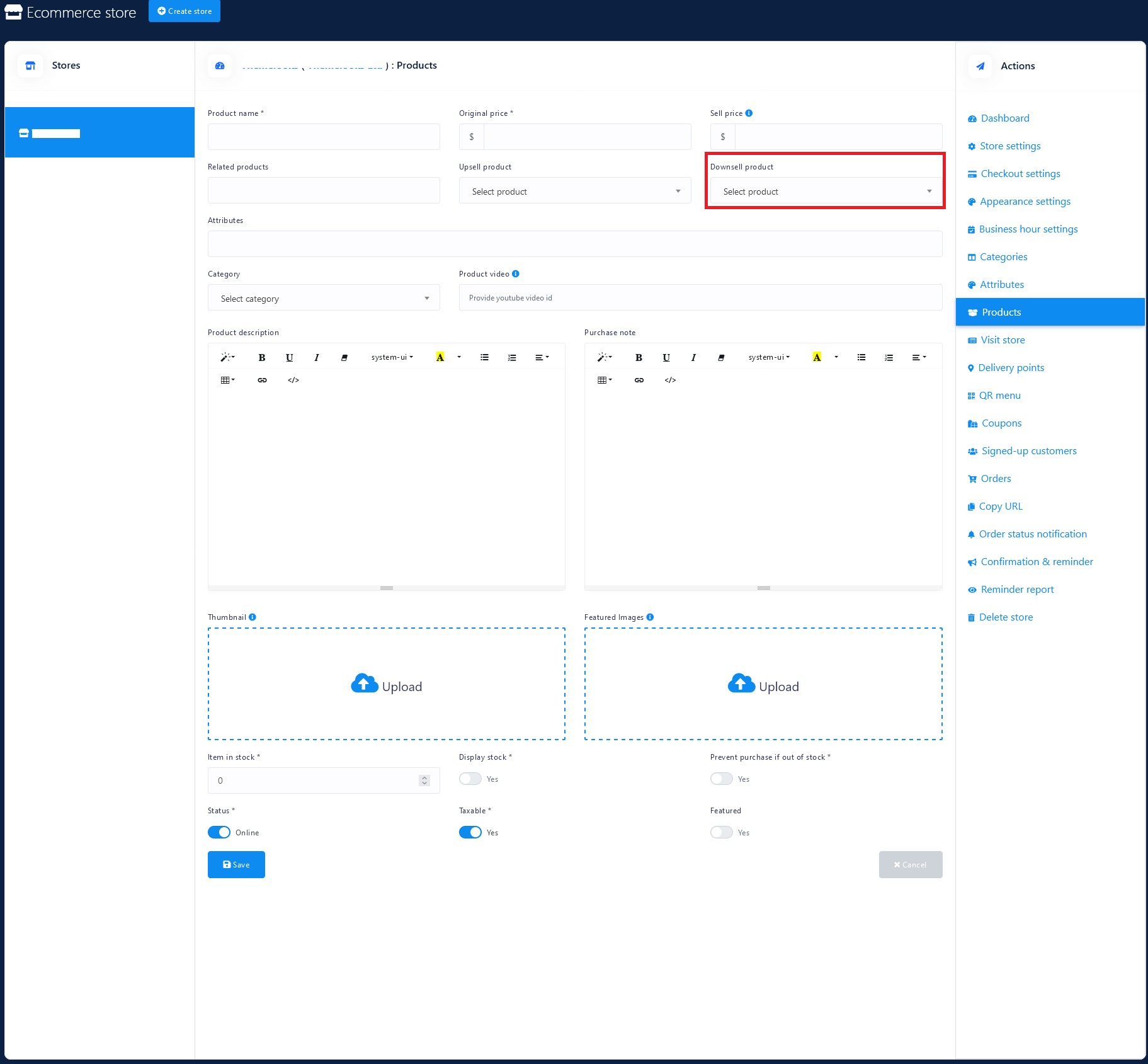Switch the Status Online toggle off
This screenshot has width=1148, height=1064.
tap(219, 833)
